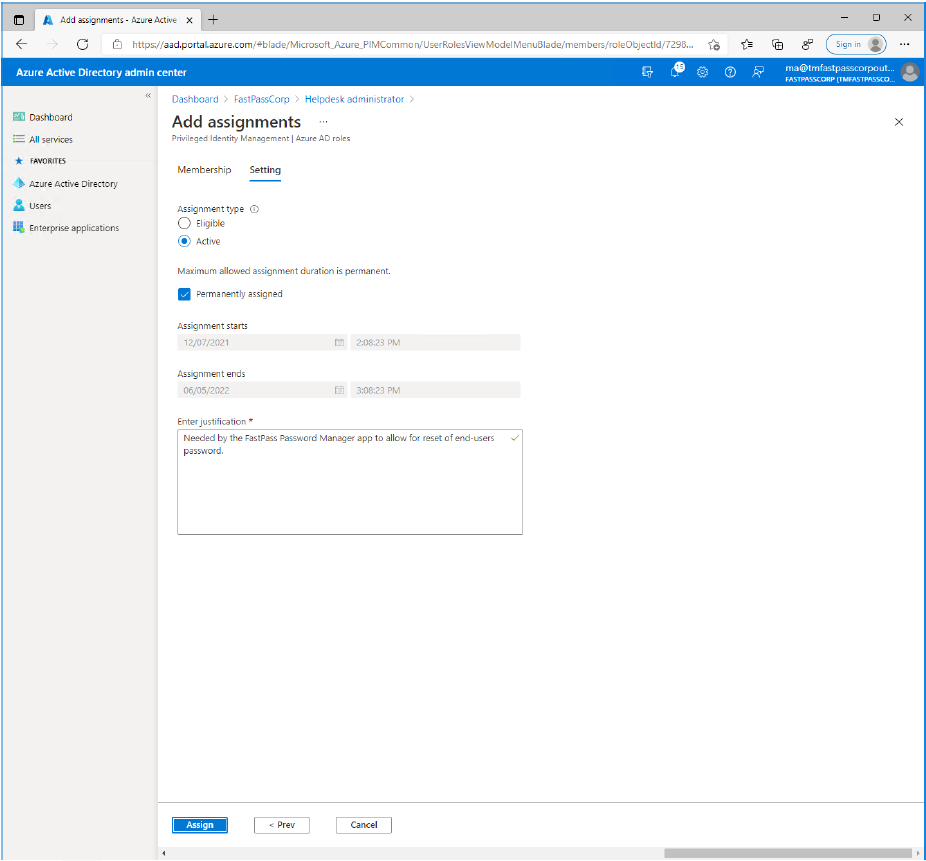Select the Active assignment type
The height and width of the screenshot is (861, 926).
(x=184, y=241)
